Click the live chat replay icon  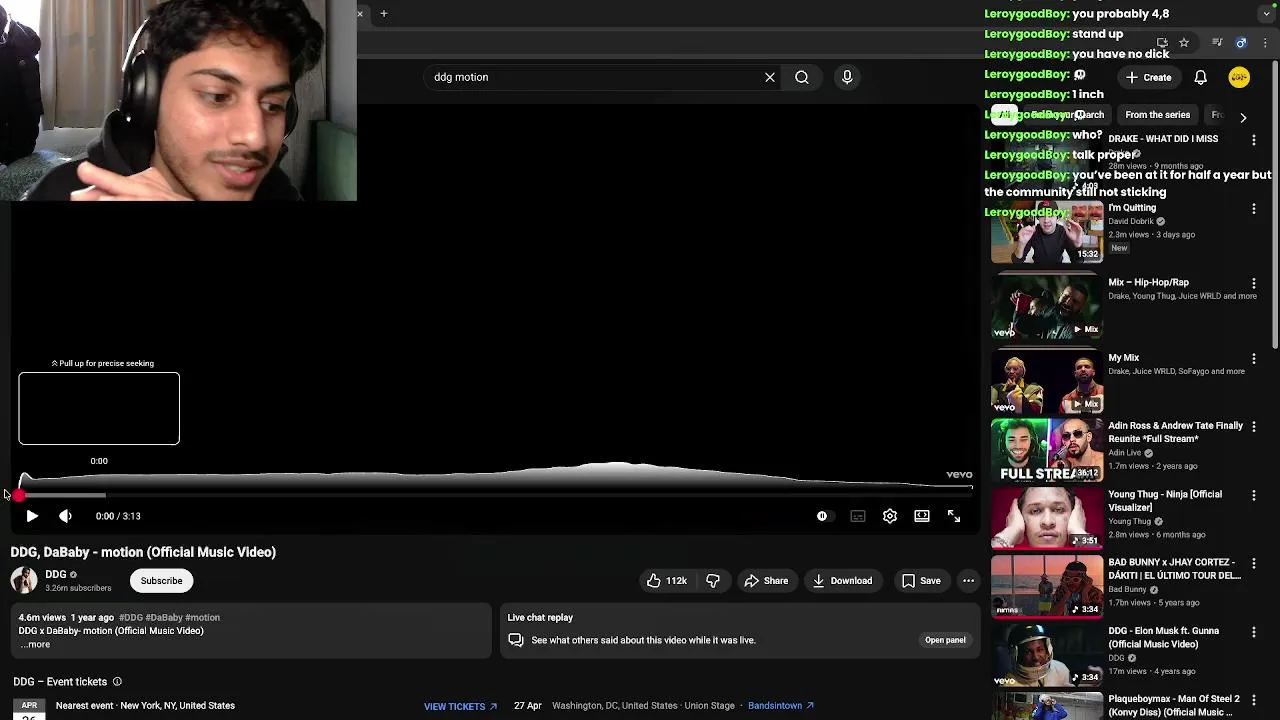coord(516,640)
